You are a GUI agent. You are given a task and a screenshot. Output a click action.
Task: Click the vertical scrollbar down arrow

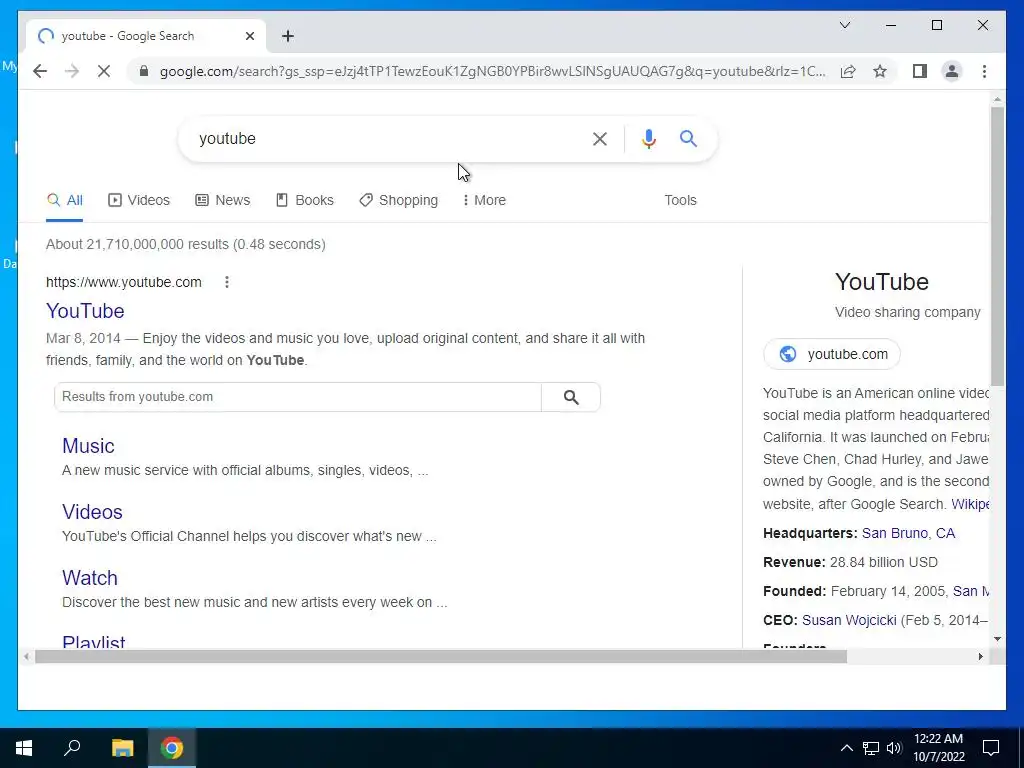coord(997,639)
